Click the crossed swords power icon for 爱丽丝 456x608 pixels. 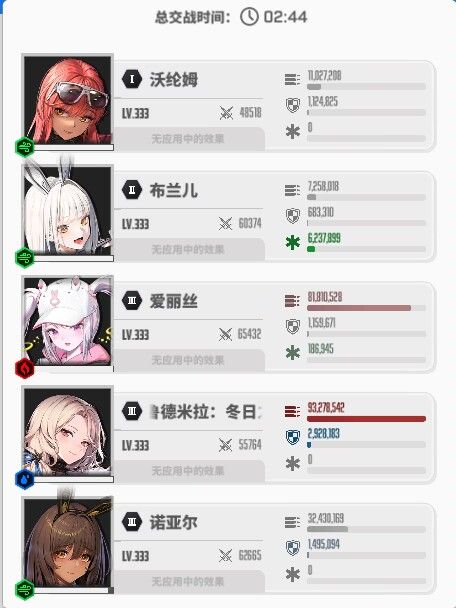[226, 334]
